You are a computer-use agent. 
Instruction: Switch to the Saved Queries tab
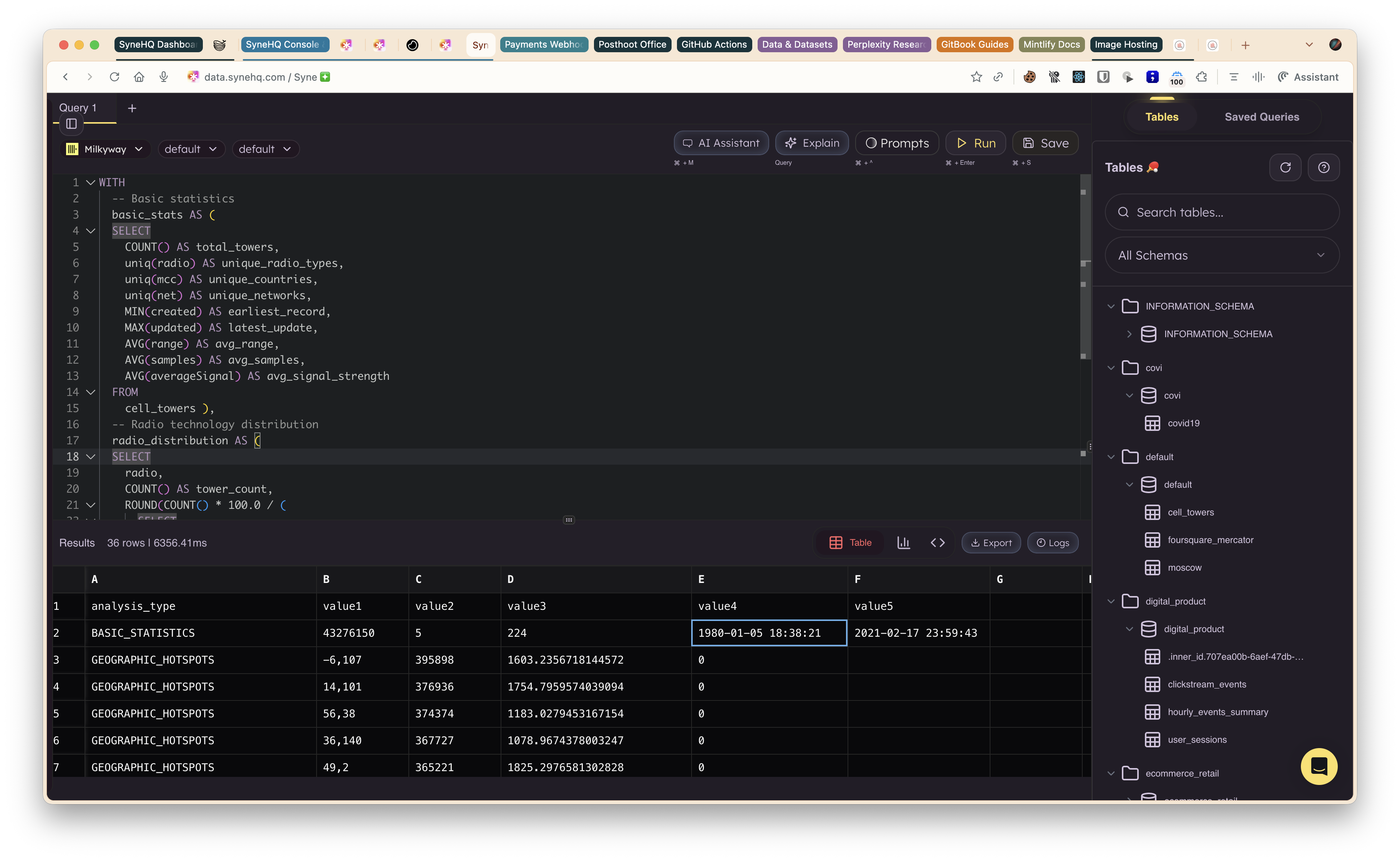point(1262,117)
